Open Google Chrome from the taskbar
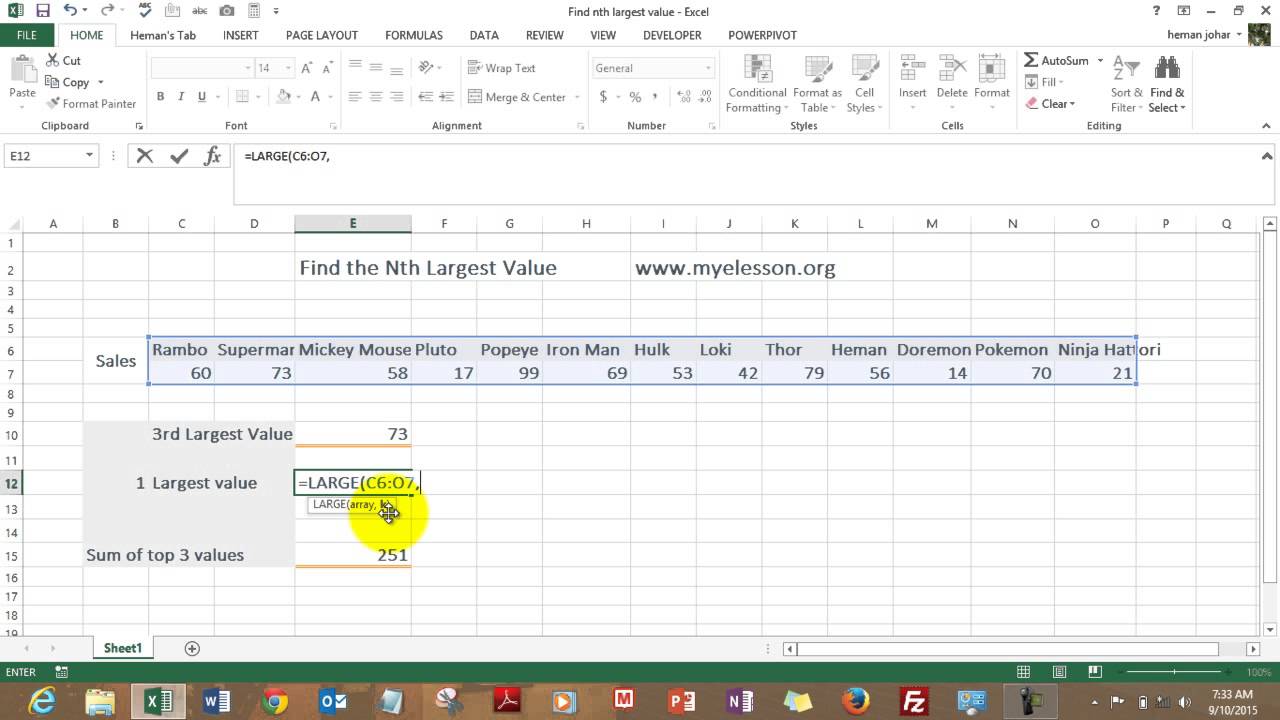 (275, 701)
